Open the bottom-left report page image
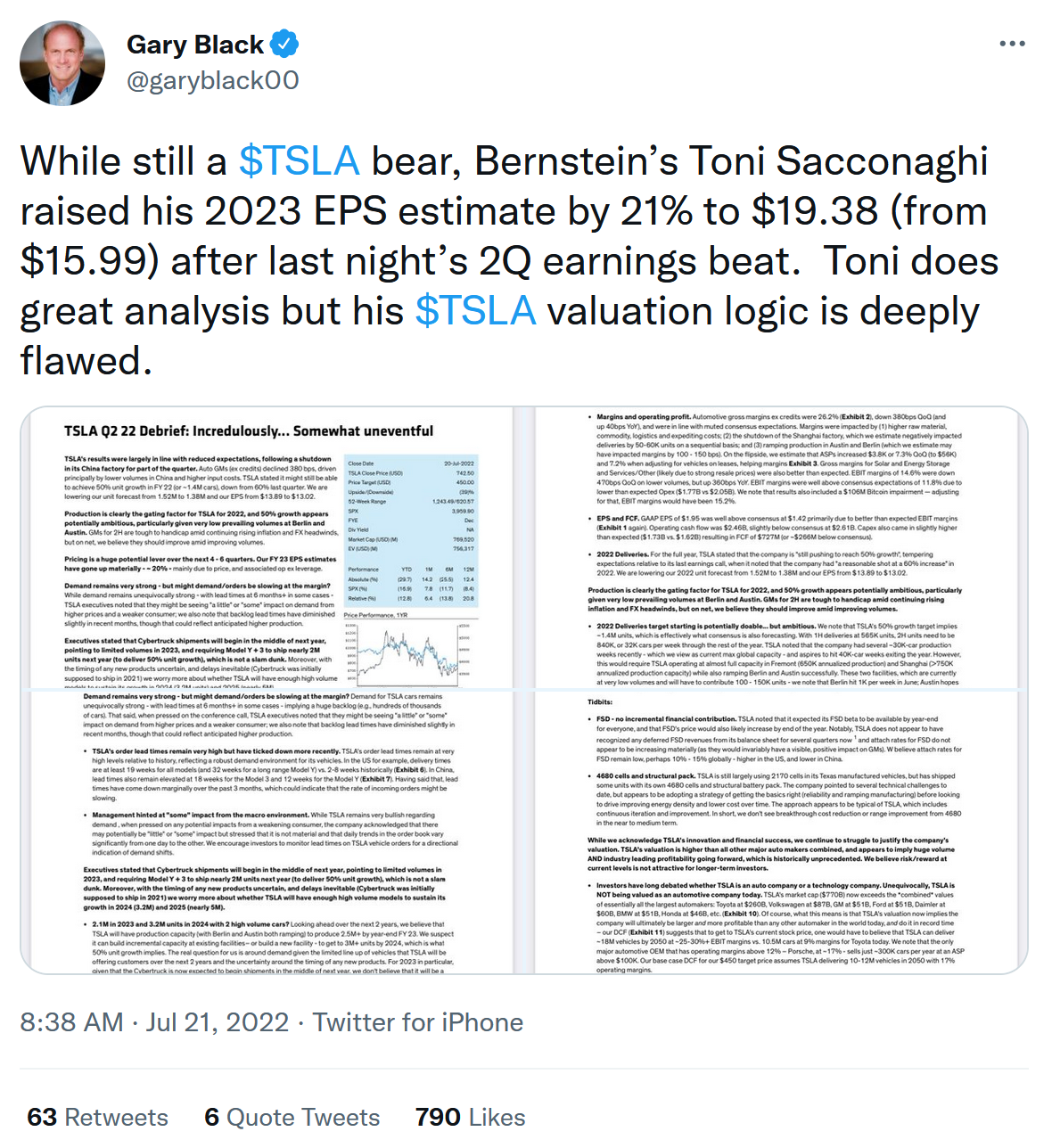 (267, 832)
